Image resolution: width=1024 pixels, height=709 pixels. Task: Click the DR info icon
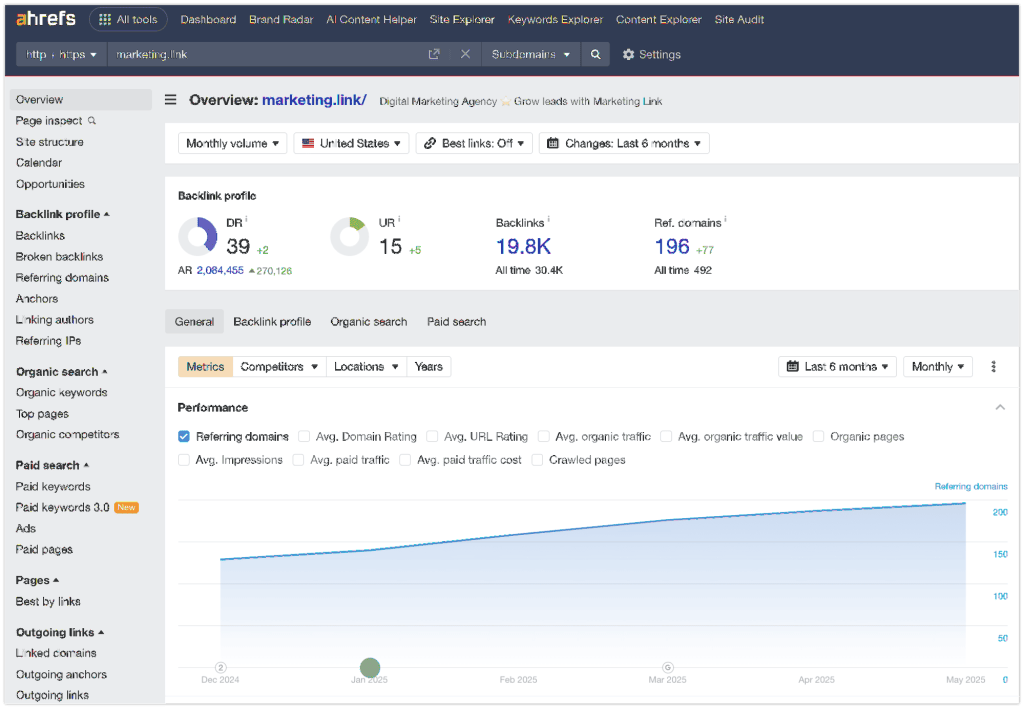[246, 219]
